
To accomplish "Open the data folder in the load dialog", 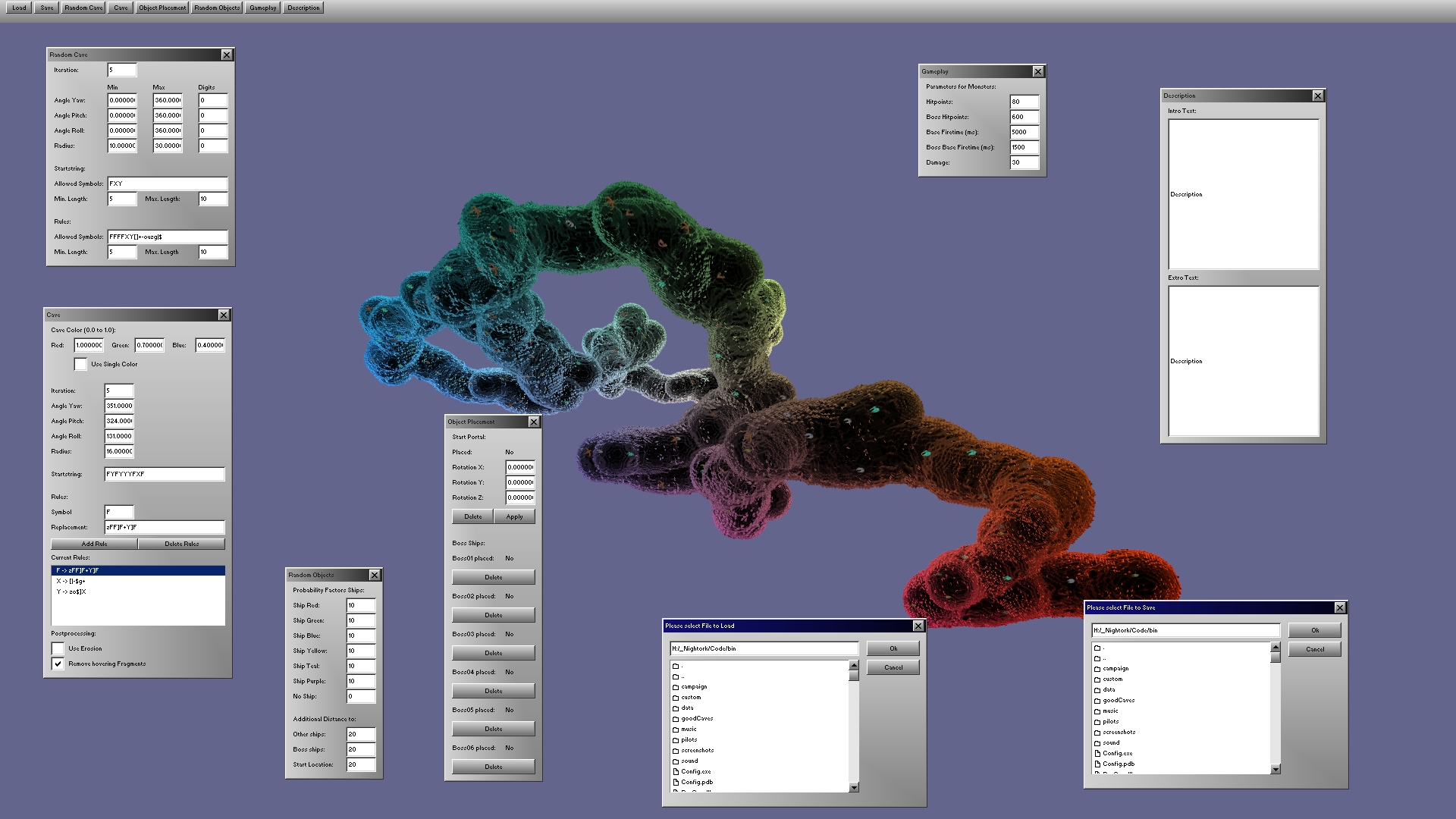I will point(687,708).
